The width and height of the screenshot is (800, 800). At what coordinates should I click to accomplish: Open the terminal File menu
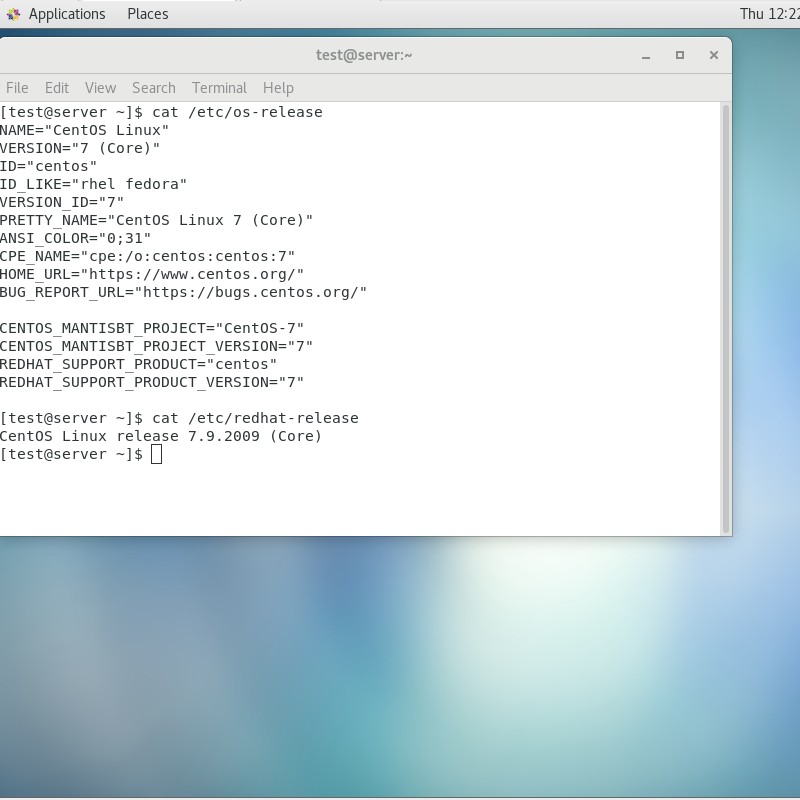pyautogui.click(x=17, y=88)
